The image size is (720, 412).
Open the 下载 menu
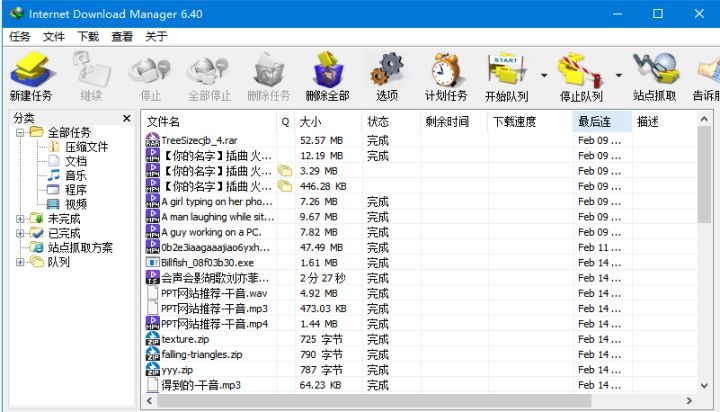pos(88,36)
